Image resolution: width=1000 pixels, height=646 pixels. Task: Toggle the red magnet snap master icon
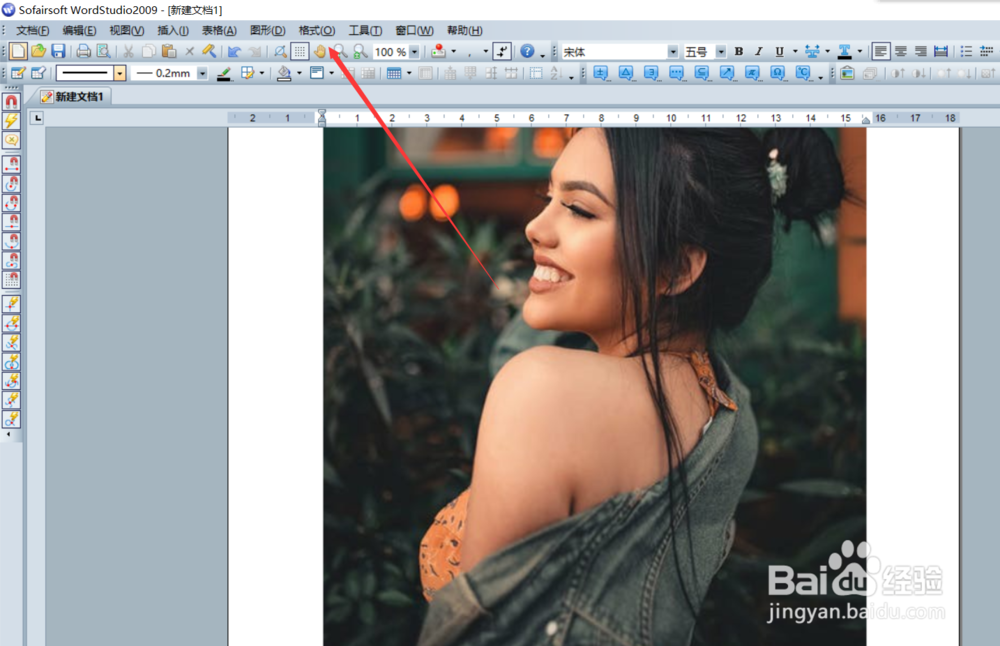pyautogui.click(x=11, y=101)
